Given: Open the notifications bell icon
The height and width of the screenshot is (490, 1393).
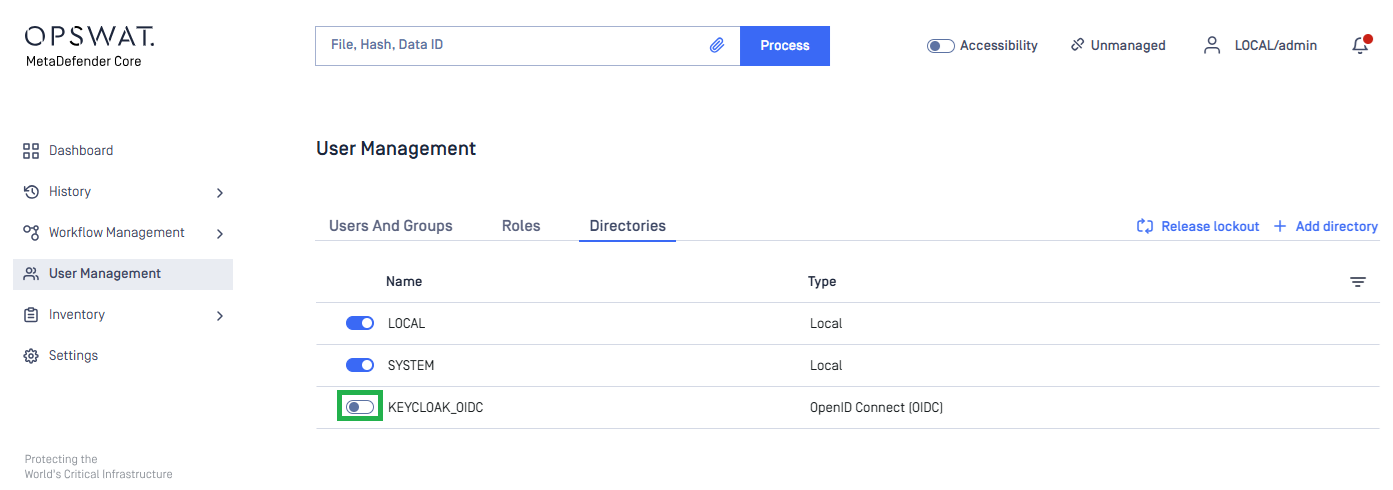Looking at the screenshot, I should pos(1360,45).
